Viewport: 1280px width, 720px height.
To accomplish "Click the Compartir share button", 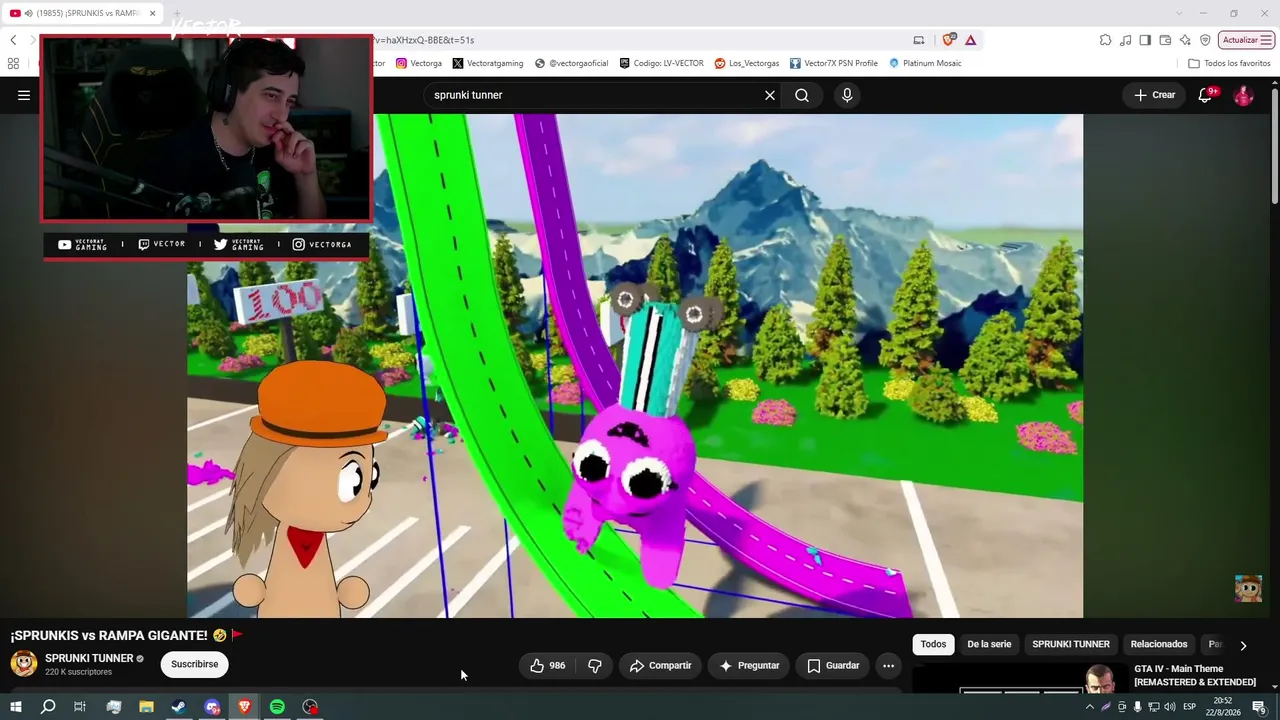I will point(660,665).
